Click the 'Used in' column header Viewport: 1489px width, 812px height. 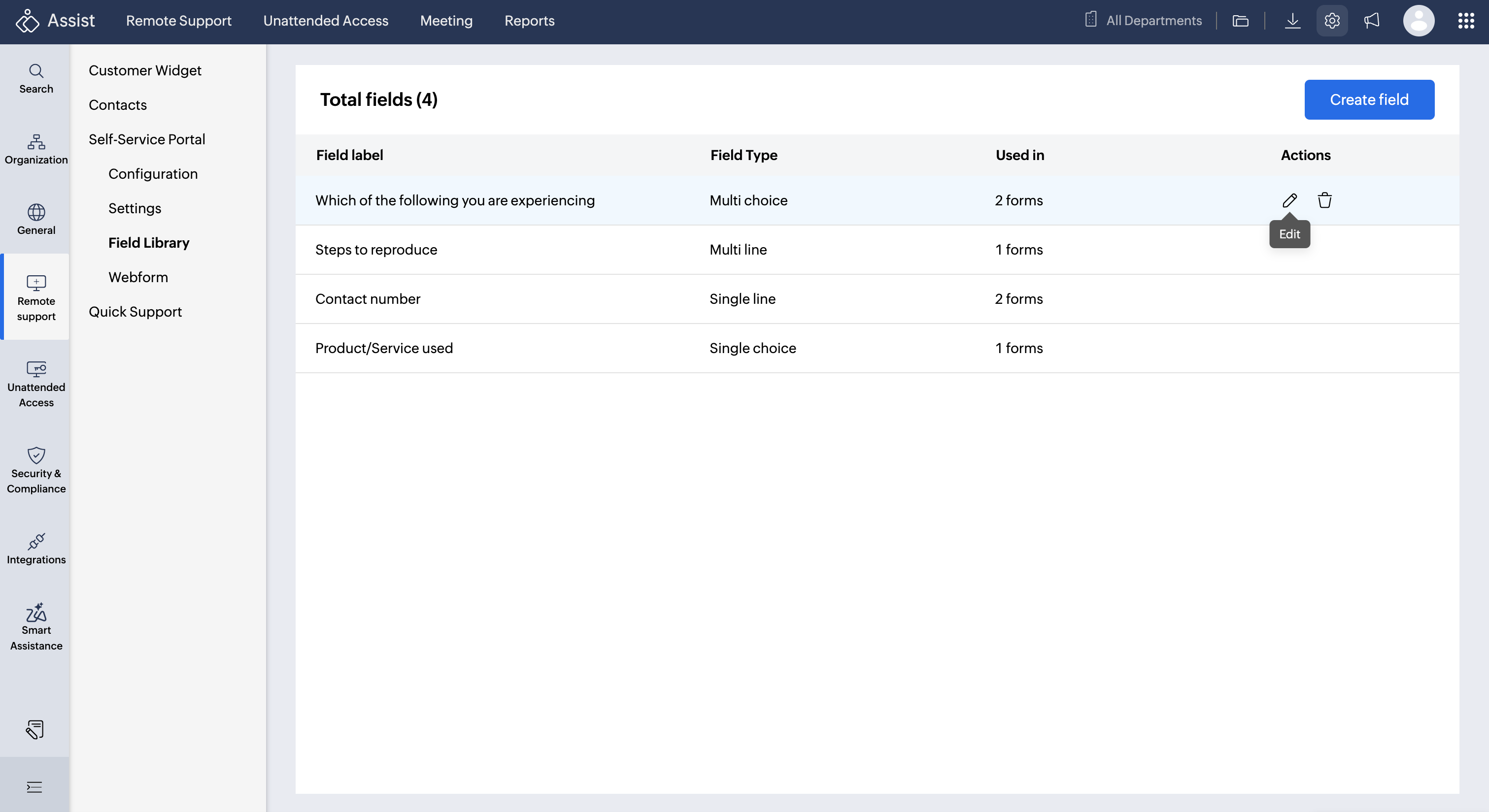tap(1019, 155)
